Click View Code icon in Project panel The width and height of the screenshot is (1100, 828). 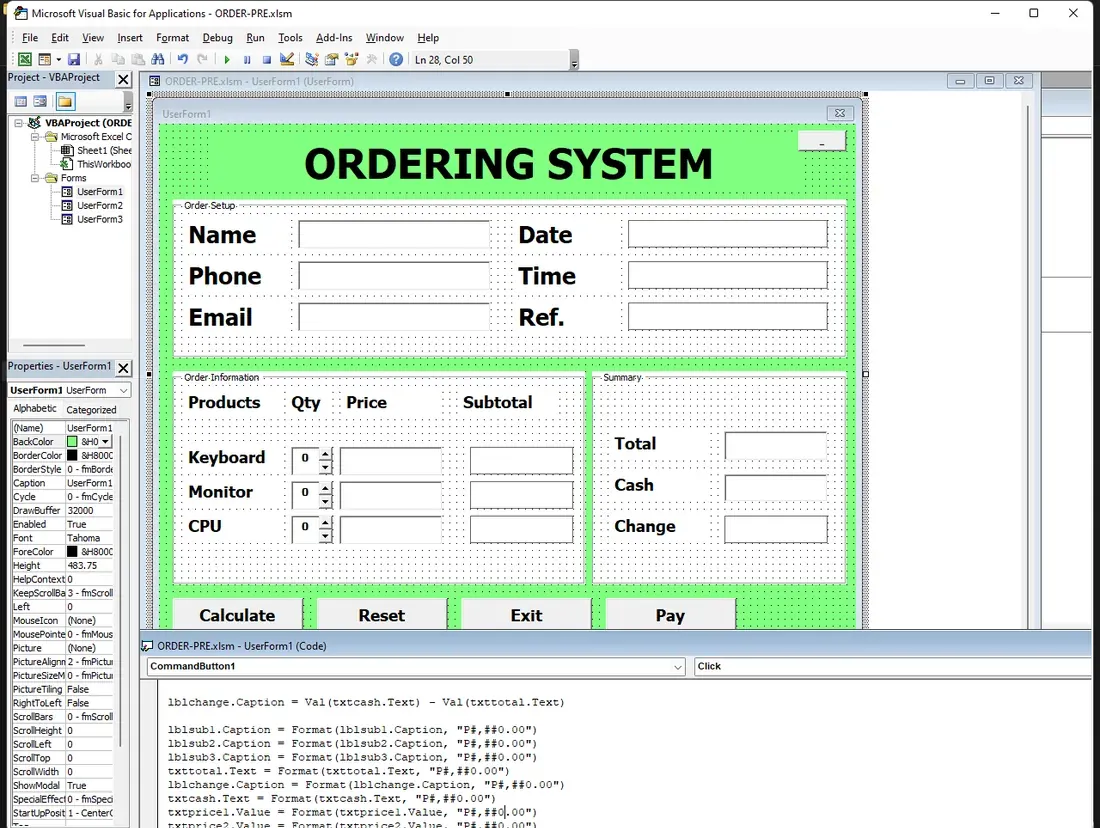tap(21, 102)
